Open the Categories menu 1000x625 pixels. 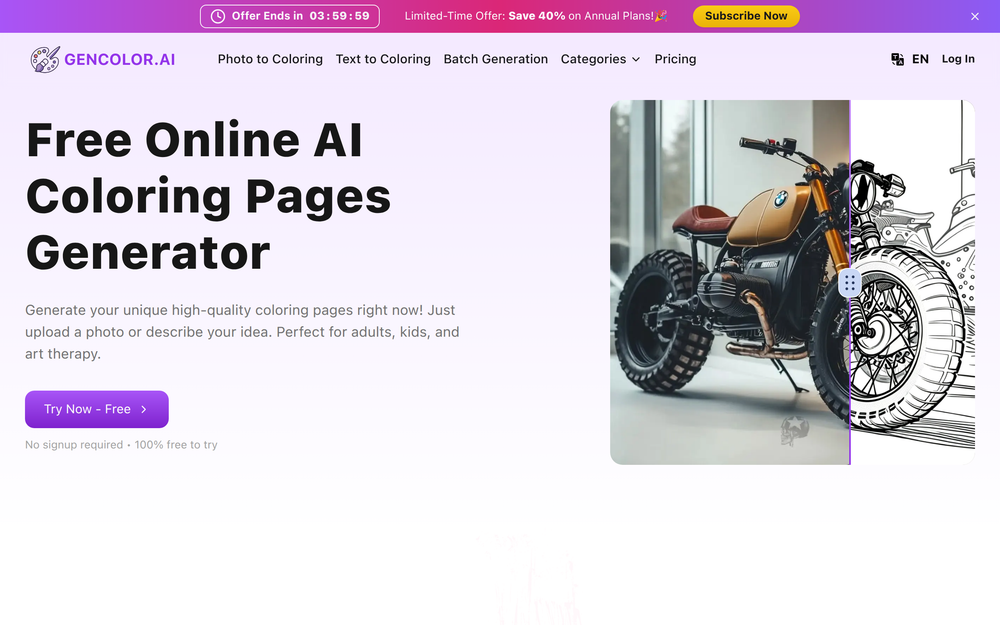(x=600, y=59)
